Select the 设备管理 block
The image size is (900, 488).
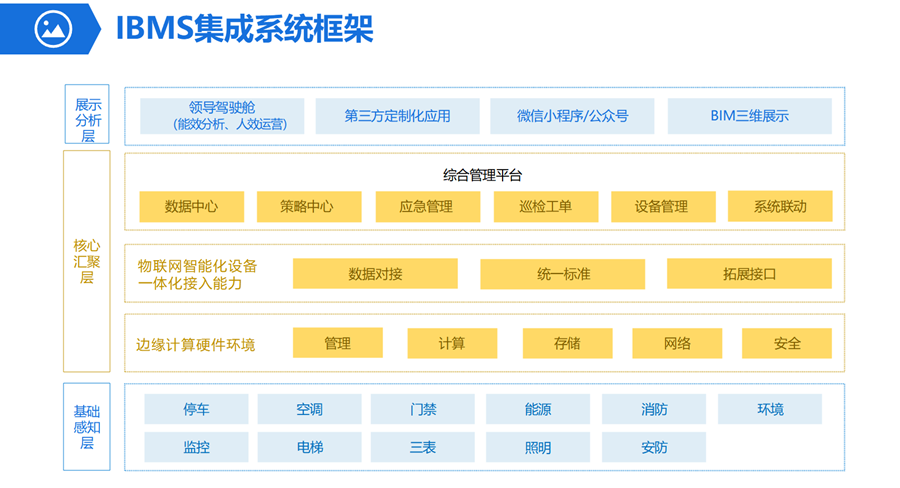(664, 207)
